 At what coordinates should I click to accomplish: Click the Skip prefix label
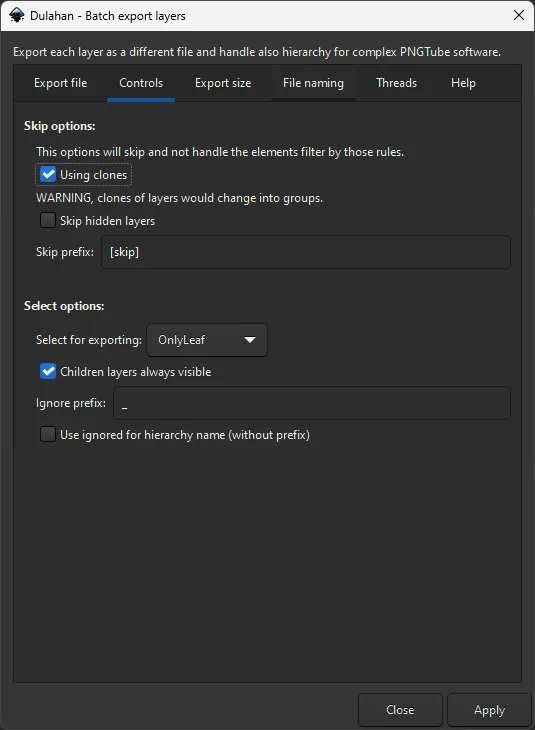tap(65, 252)
